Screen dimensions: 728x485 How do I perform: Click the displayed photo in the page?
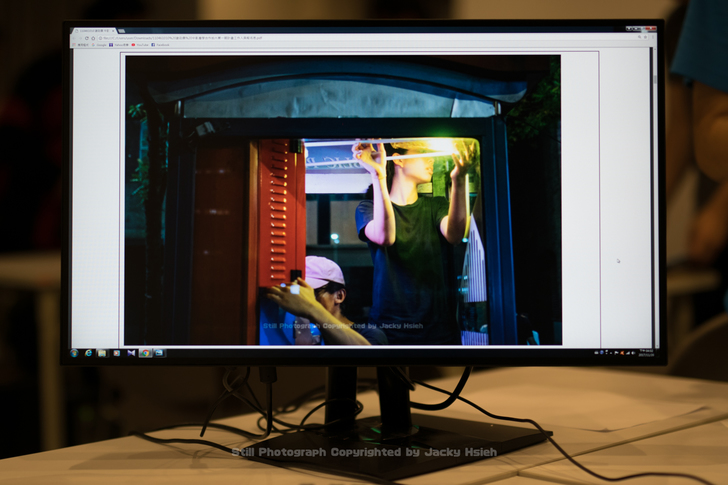[x=342, y=200]
